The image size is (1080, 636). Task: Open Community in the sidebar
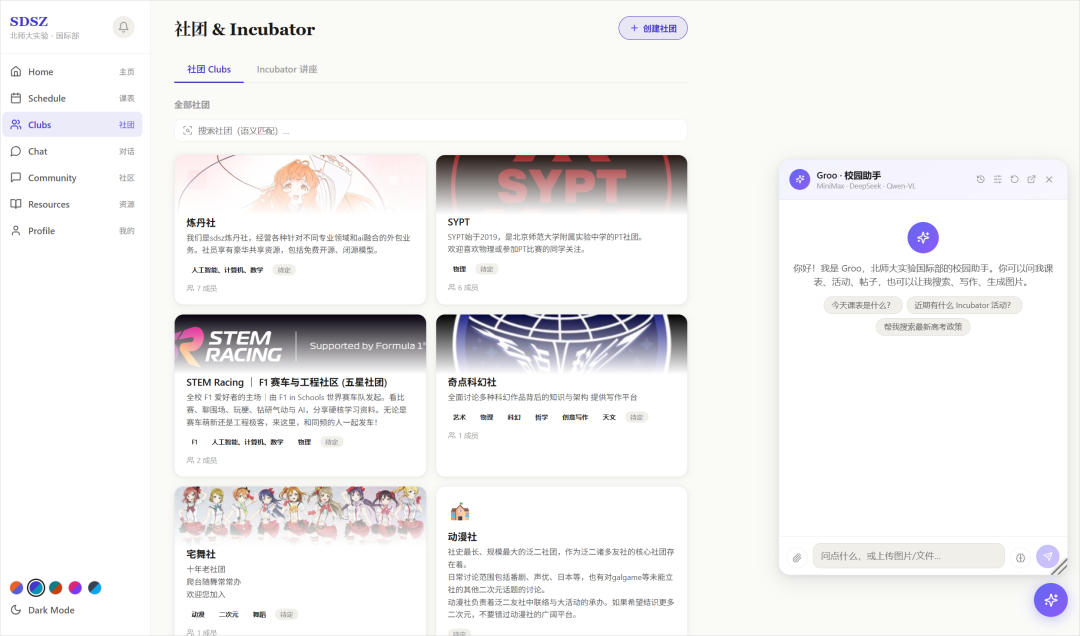pos(72,178)
